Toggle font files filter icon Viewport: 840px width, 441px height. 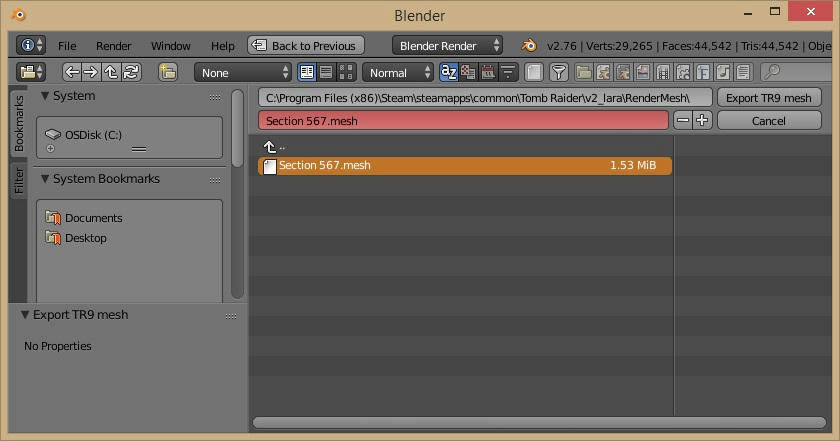click(x=703, y=72)
